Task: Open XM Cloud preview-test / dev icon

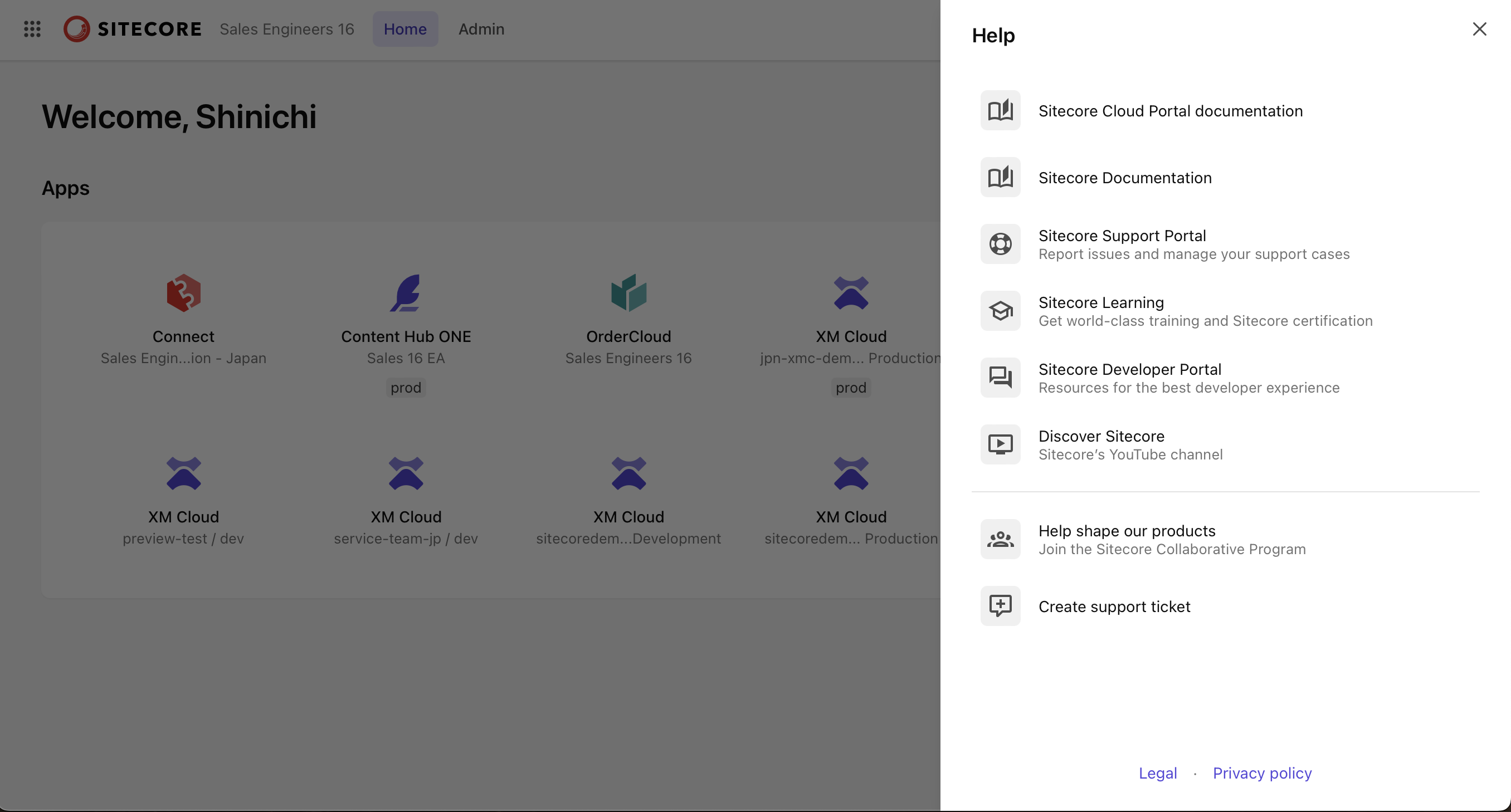Action: click(x=184, y=473)
